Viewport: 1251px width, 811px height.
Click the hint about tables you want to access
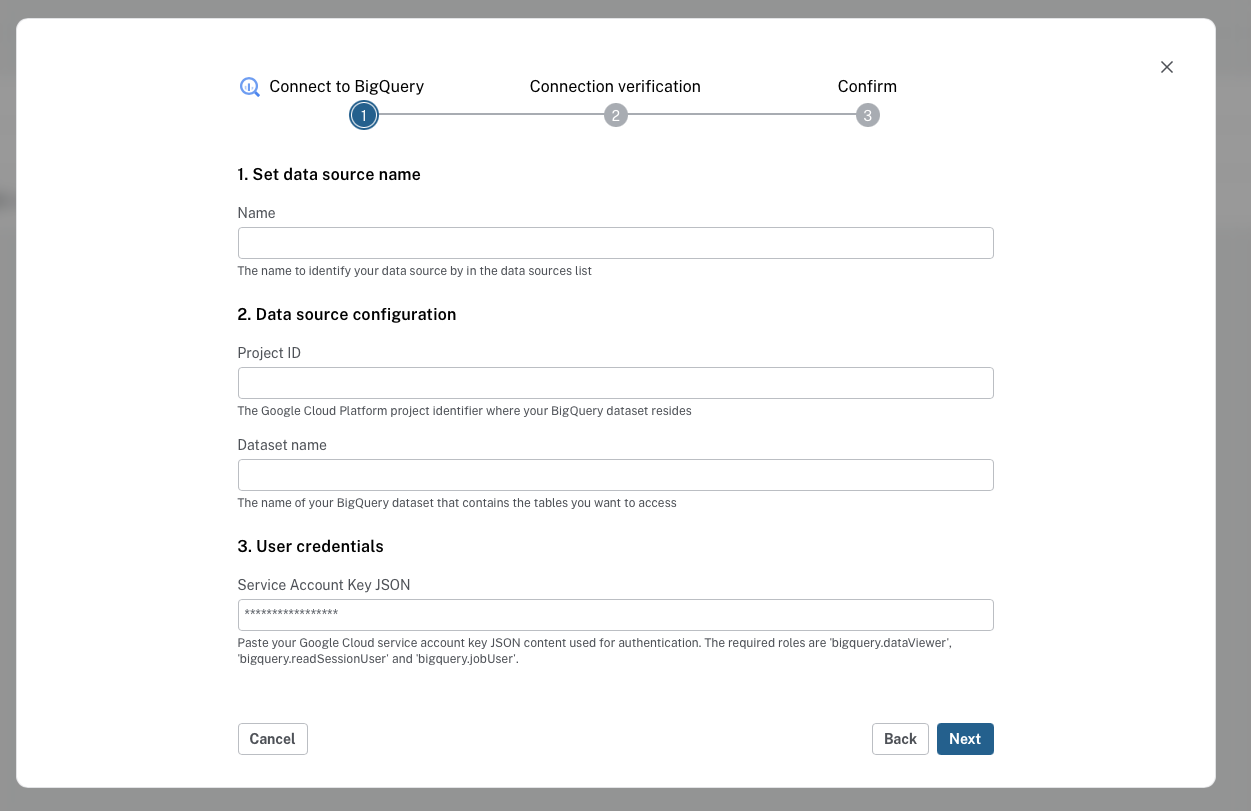(x=457, y=503)
